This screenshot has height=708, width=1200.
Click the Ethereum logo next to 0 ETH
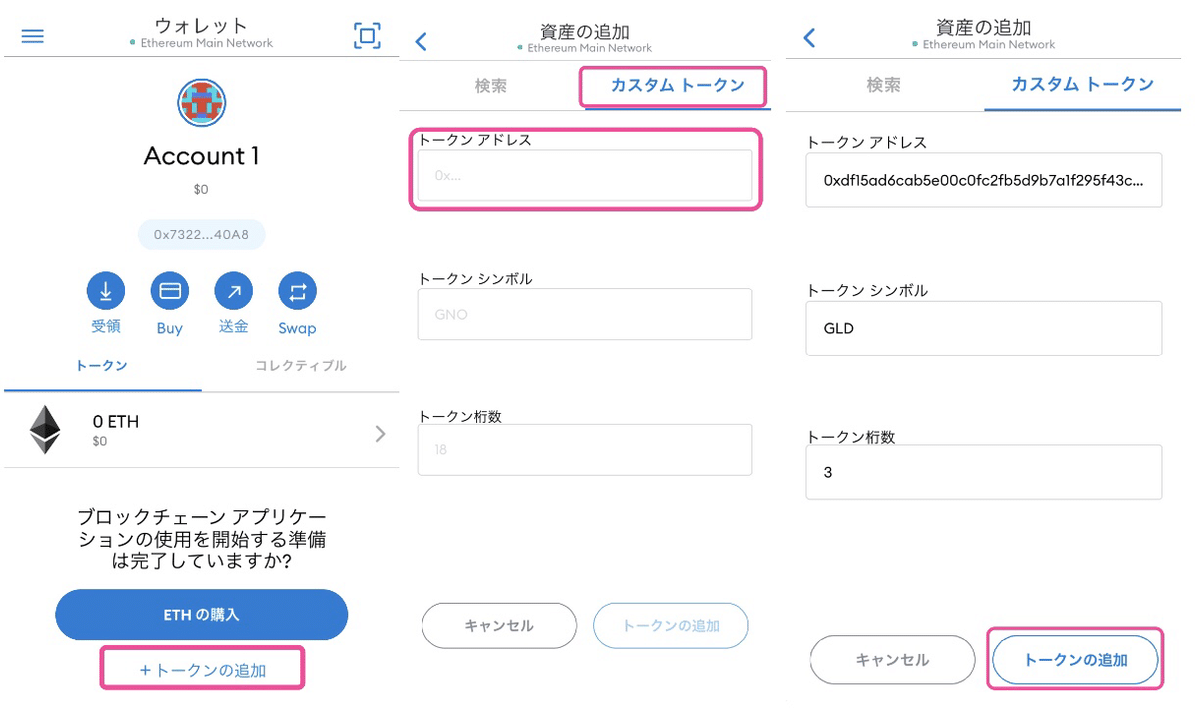click(44, 429)
